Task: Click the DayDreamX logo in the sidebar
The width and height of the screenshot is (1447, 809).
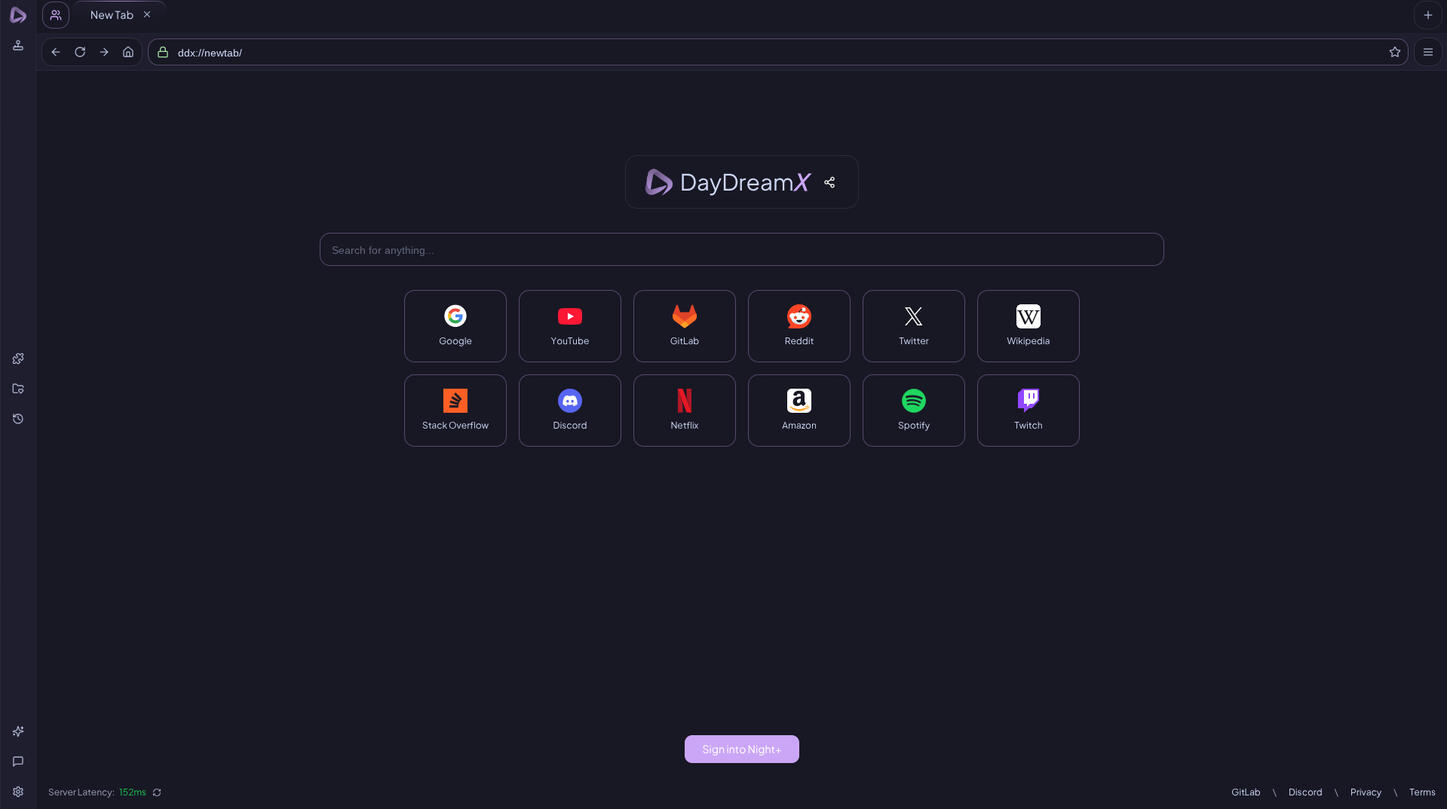Action: 18,15
